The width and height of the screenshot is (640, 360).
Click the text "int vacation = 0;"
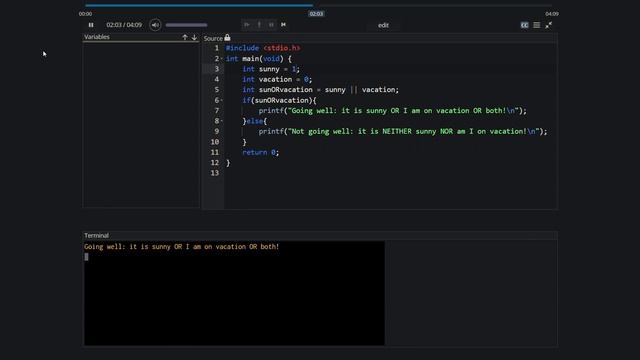(277, 80)
